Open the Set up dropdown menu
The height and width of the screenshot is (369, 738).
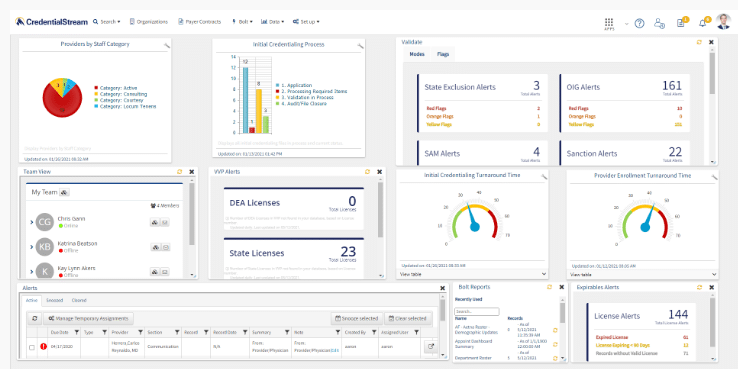[306, 22]
